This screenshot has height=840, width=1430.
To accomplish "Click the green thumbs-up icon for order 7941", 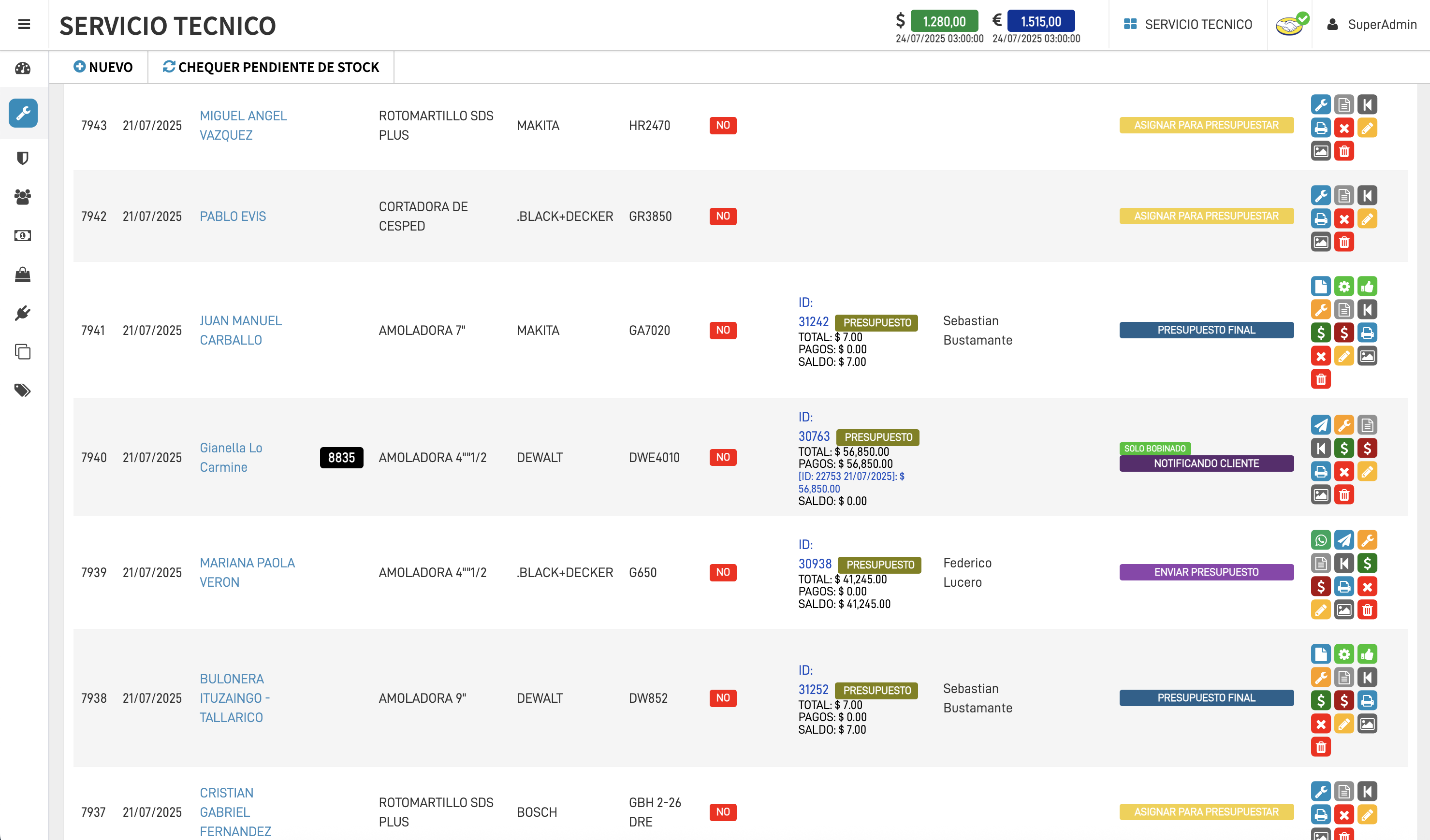I will [x=1367, y=287].
